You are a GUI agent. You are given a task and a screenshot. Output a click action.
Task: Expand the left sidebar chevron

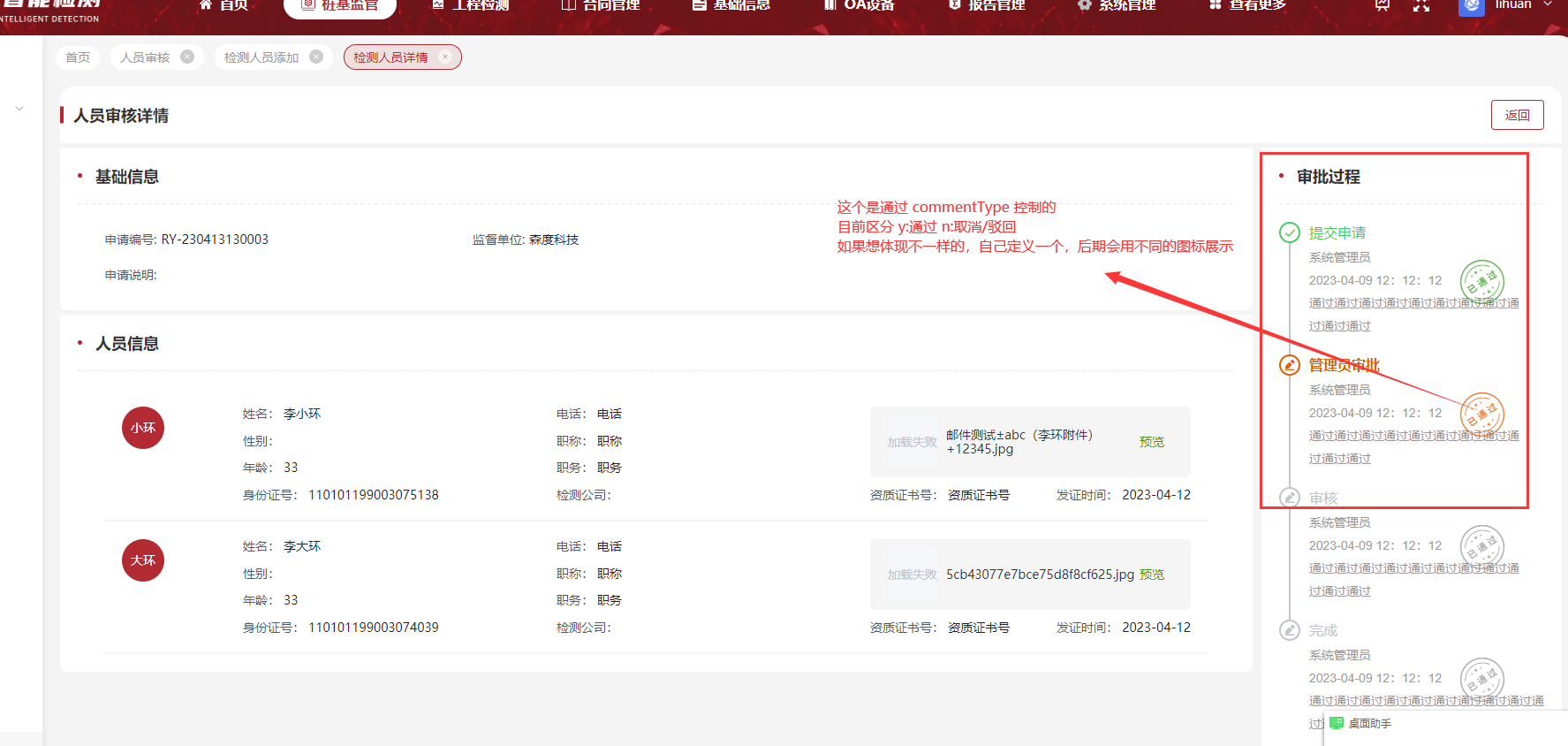click(x=19, y=109)
